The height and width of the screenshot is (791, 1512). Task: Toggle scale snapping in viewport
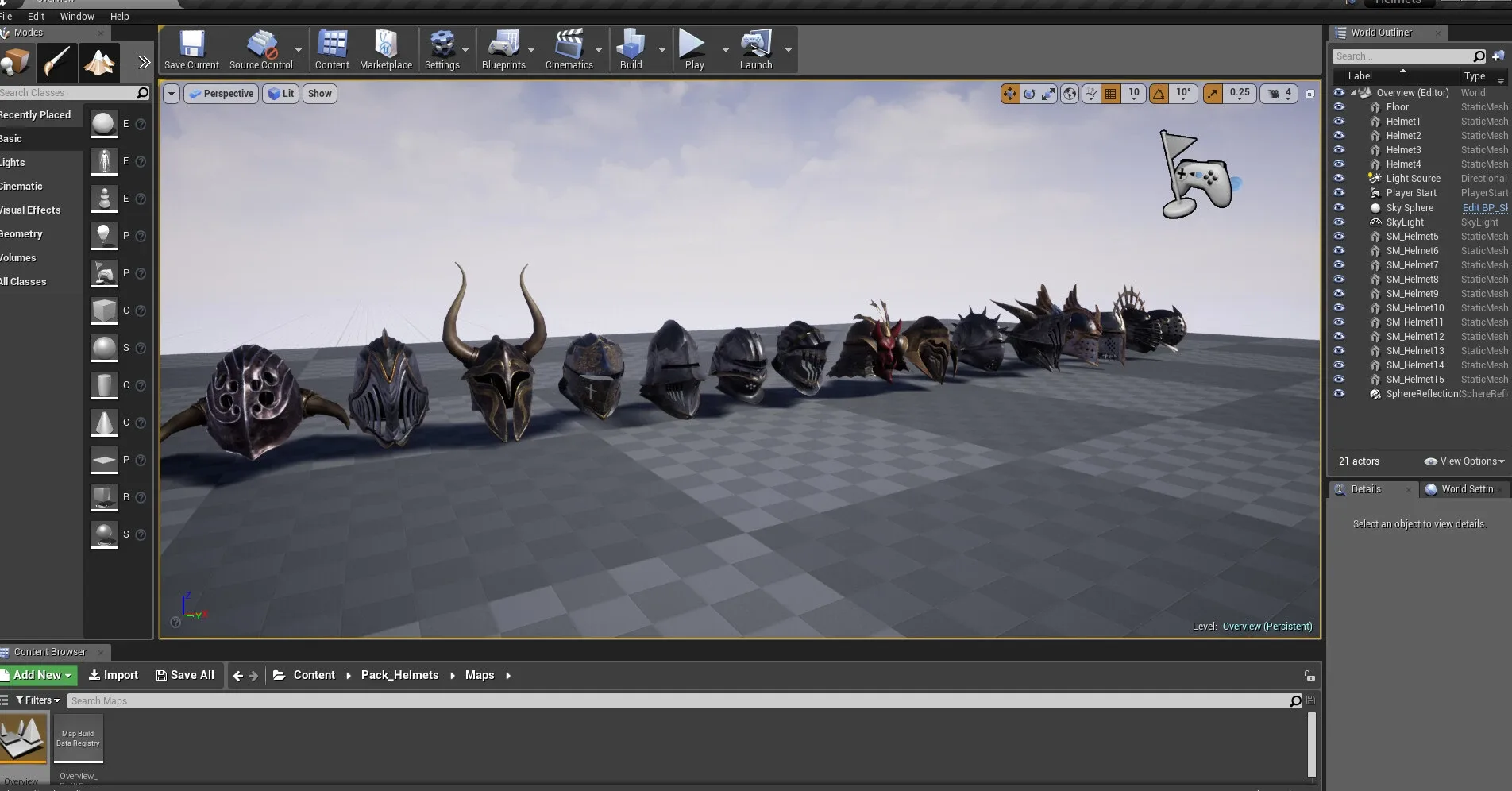point(1213,94)
